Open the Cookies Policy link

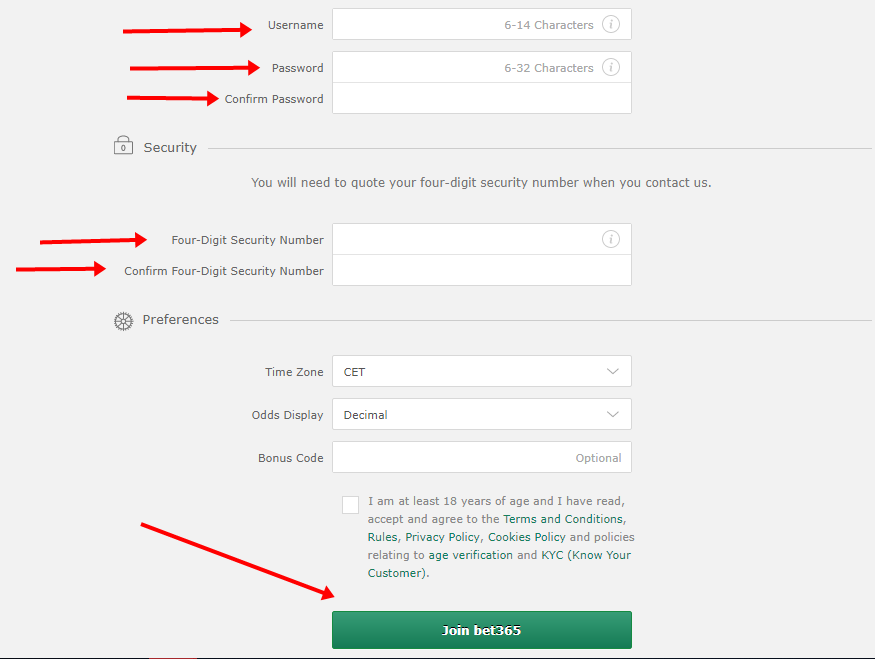coord(526,537)
